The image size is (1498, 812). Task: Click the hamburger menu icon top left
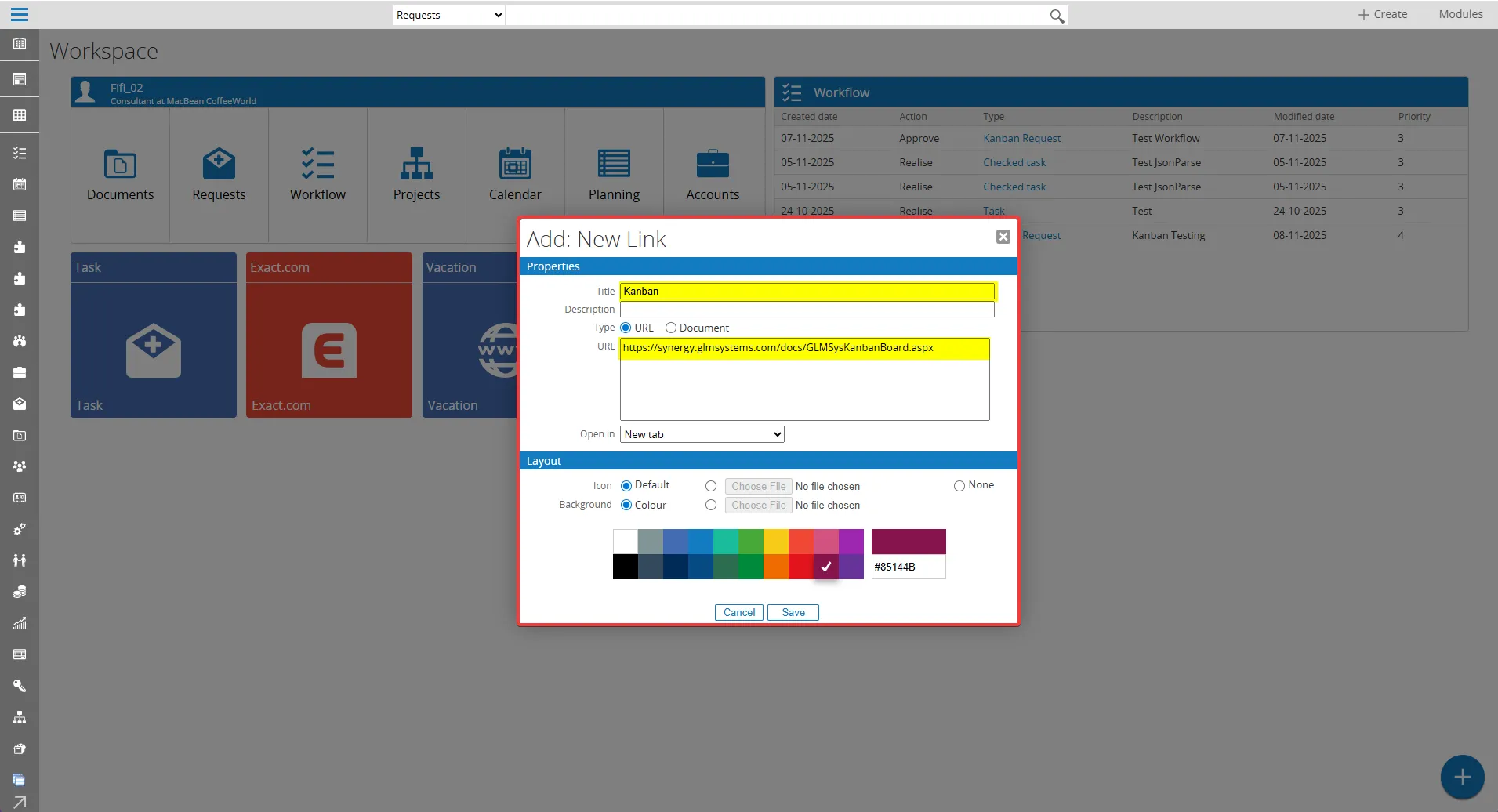click(20, 14)
